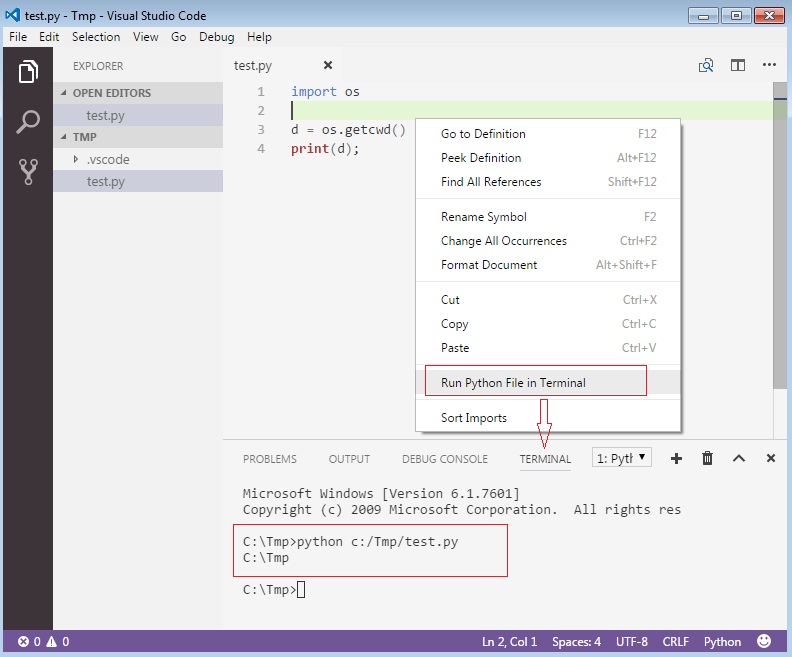Click the terminal prompt C:\Tmp>
792x657 pixels.
point(269,589)
